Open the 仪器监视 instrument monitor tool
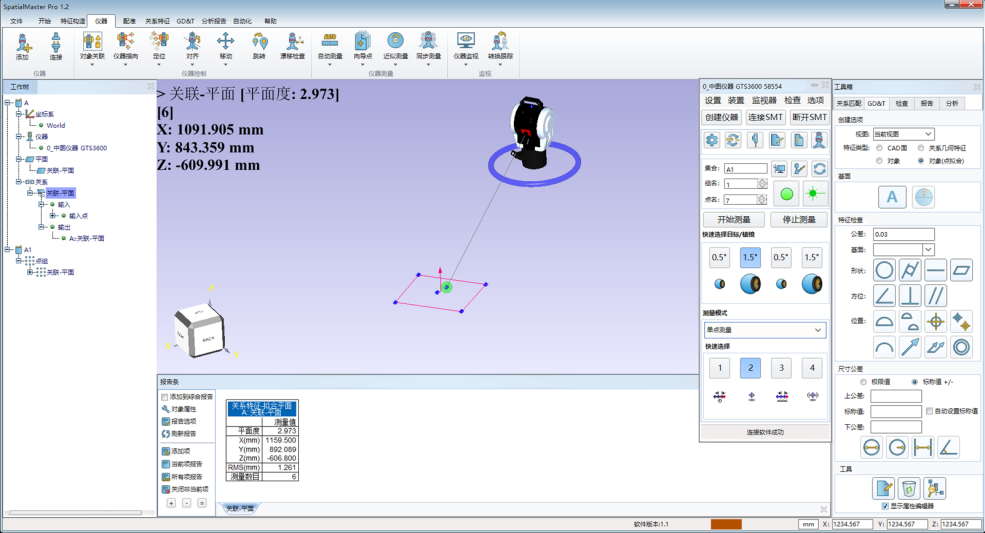Screen dimensions: 985x533 466,45
